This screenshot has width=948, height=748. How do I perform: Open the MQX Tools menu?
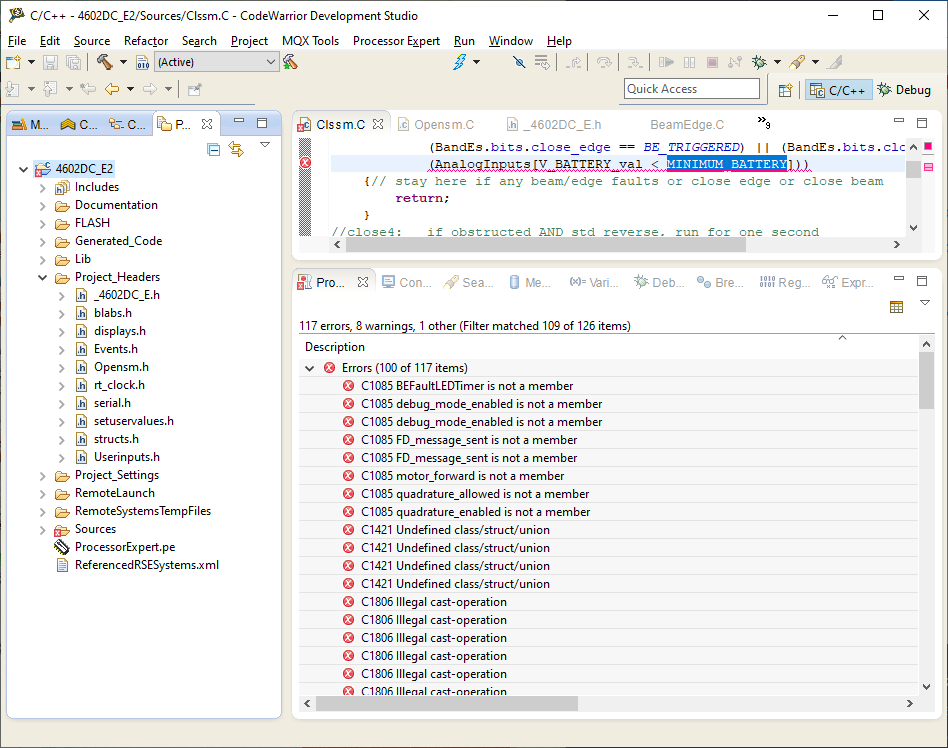coord(310,41)
